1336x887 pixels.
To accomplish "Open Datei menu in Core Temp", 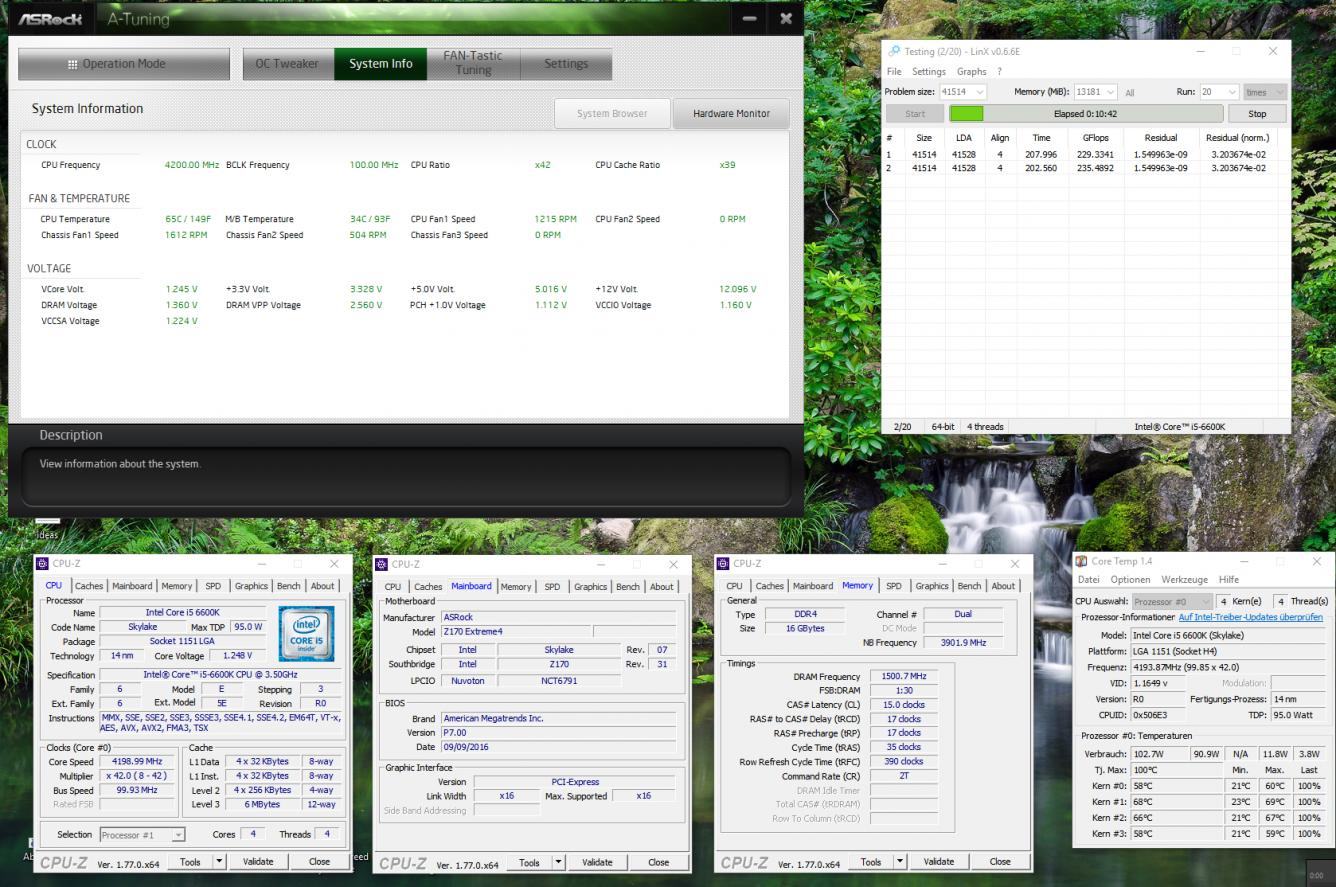I will point(1089,579).
